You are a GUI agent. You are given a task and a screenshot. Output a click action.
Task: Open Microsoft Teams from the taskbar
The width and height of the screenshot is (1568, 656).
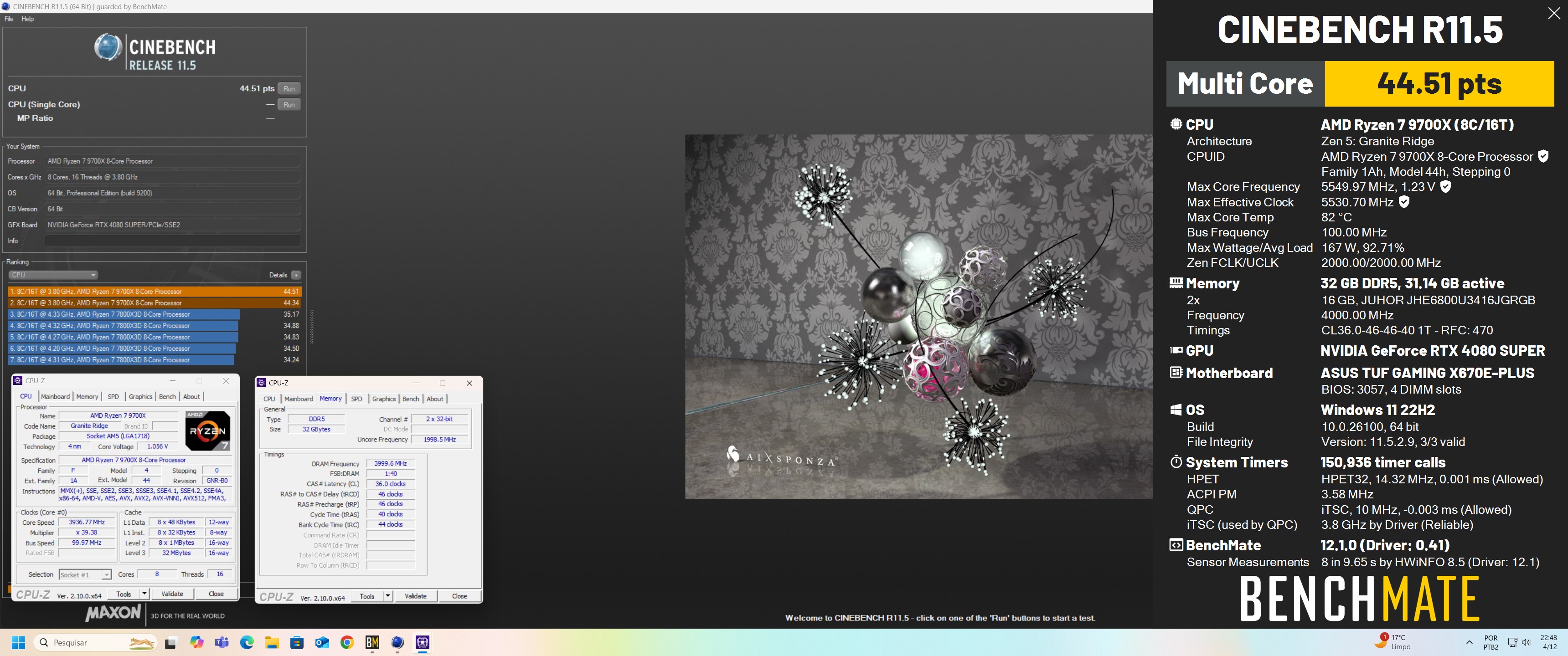click(222, 643)
